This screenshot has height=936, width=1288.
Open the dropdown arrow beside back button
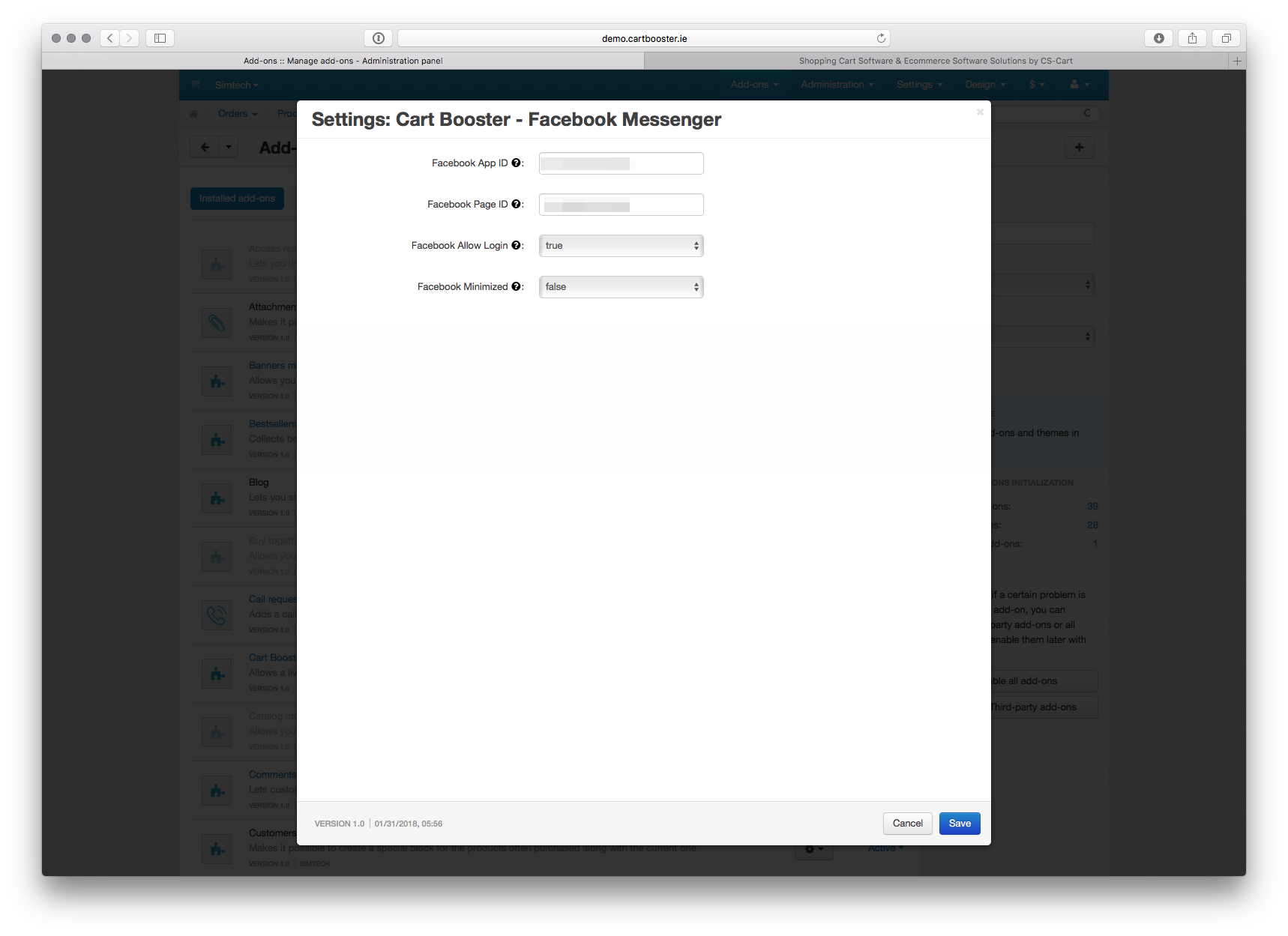[x=229, y=148]
